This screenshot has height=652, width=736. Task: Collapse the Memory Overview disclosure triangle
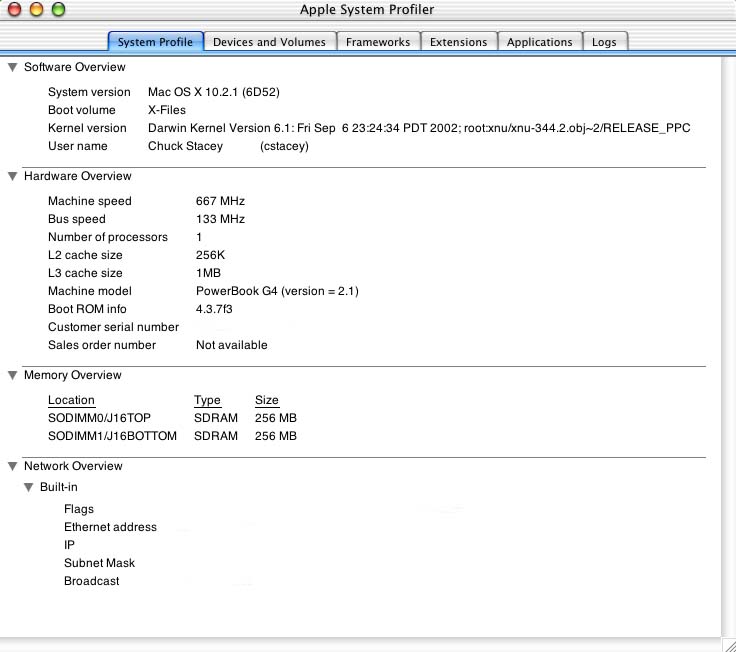(x=13, y=376)
